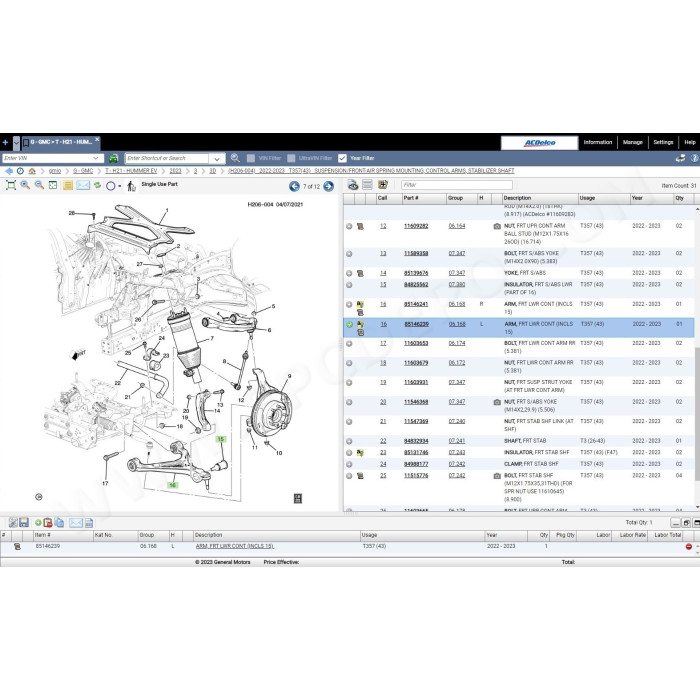Click the ACDelco logo banner
Viewport: 700px width, 700px height.
coord(539,143)
